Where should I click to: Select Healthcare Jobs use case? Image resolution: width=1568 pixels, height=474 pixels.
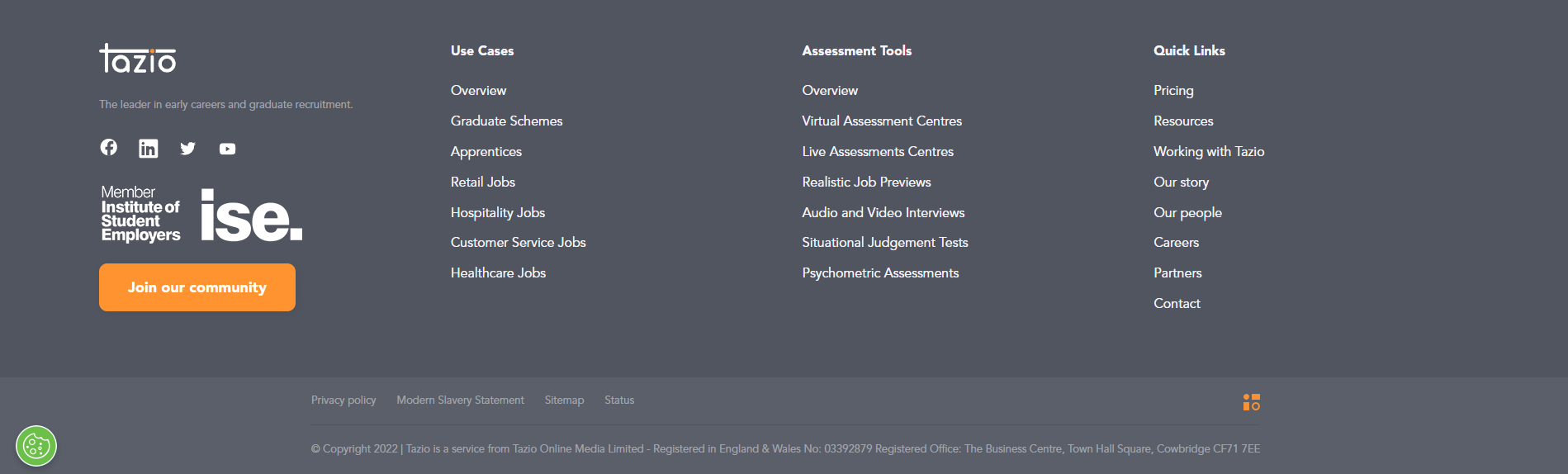498,273
